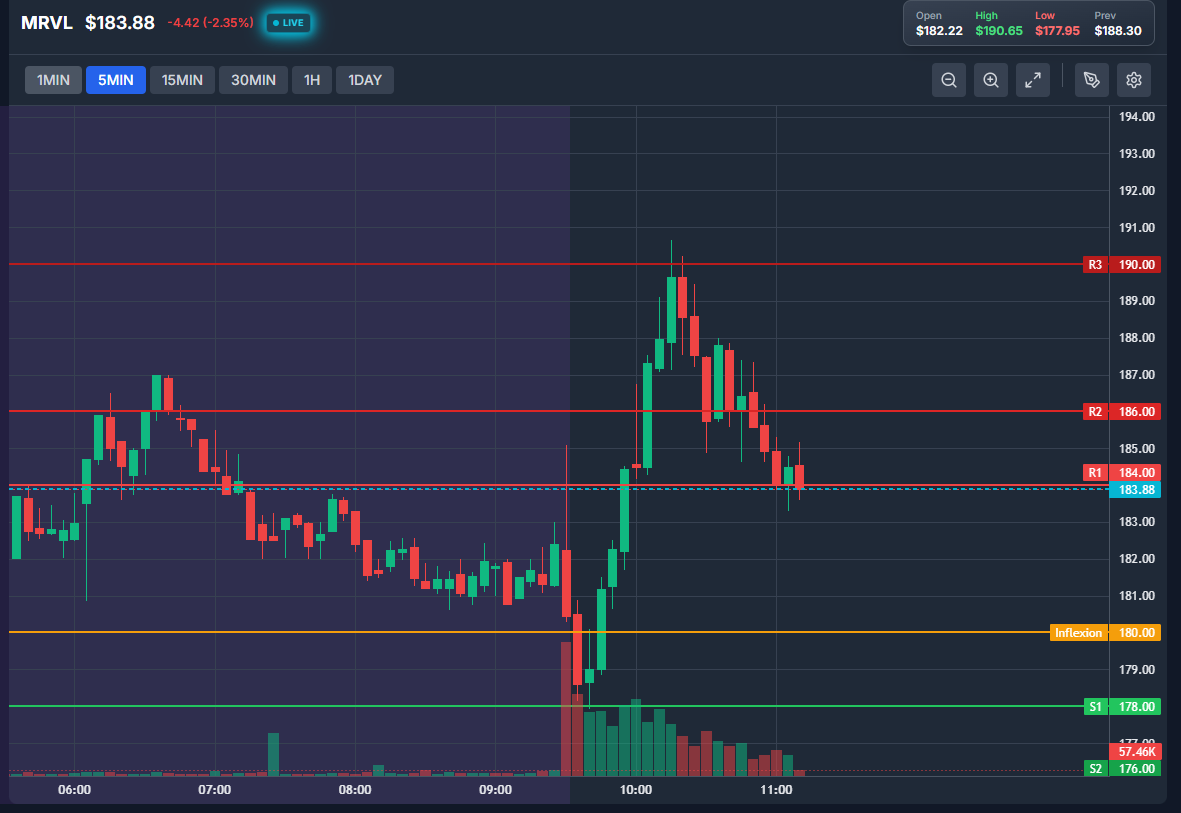Click the LIVE status badge
Screen dimensions: 1181x813
tap(288, 23)
